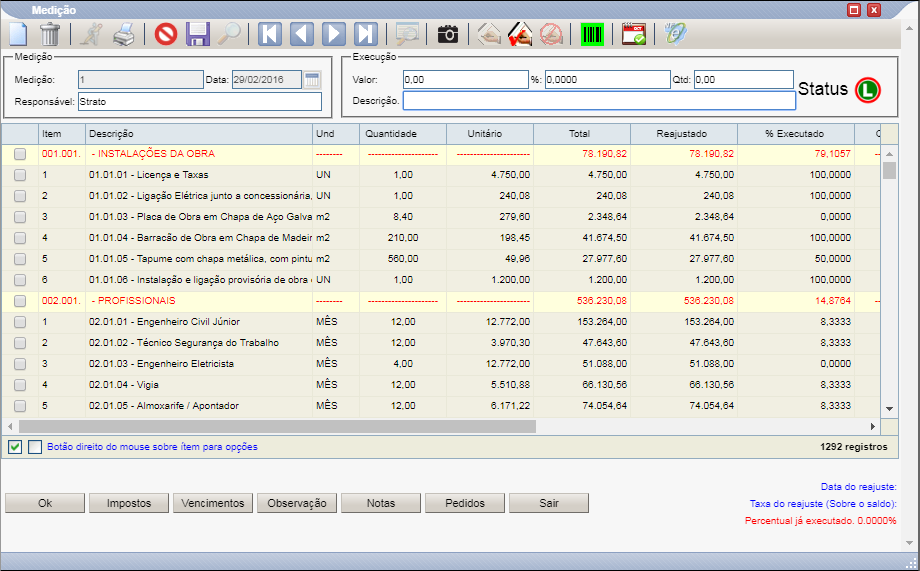Click the grid's scroll down arrow
This screenshot has height=571, width=920.
[x=889, y=409]
